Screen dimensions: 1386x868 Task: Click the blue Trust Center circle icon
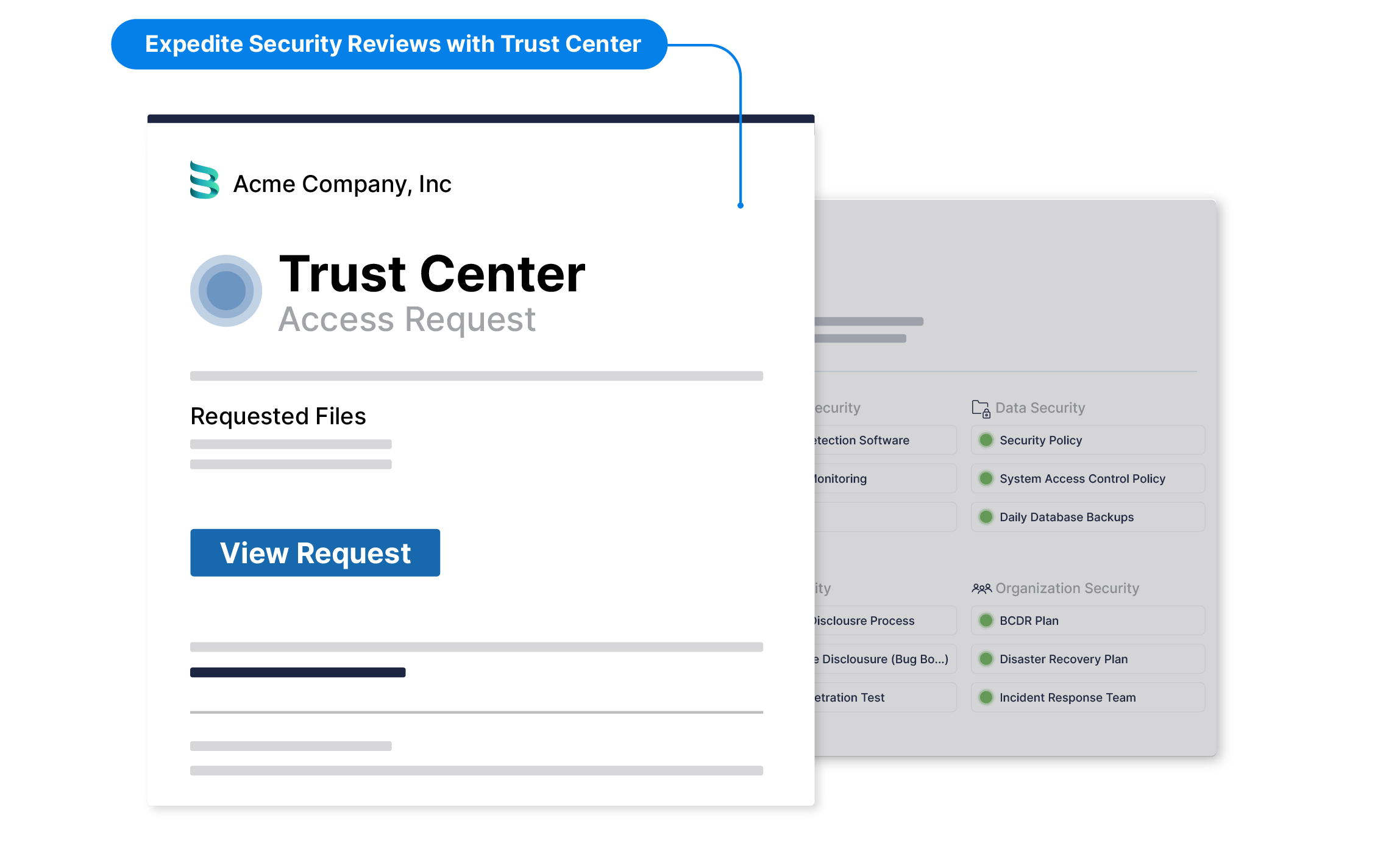(x=226, y=291)
